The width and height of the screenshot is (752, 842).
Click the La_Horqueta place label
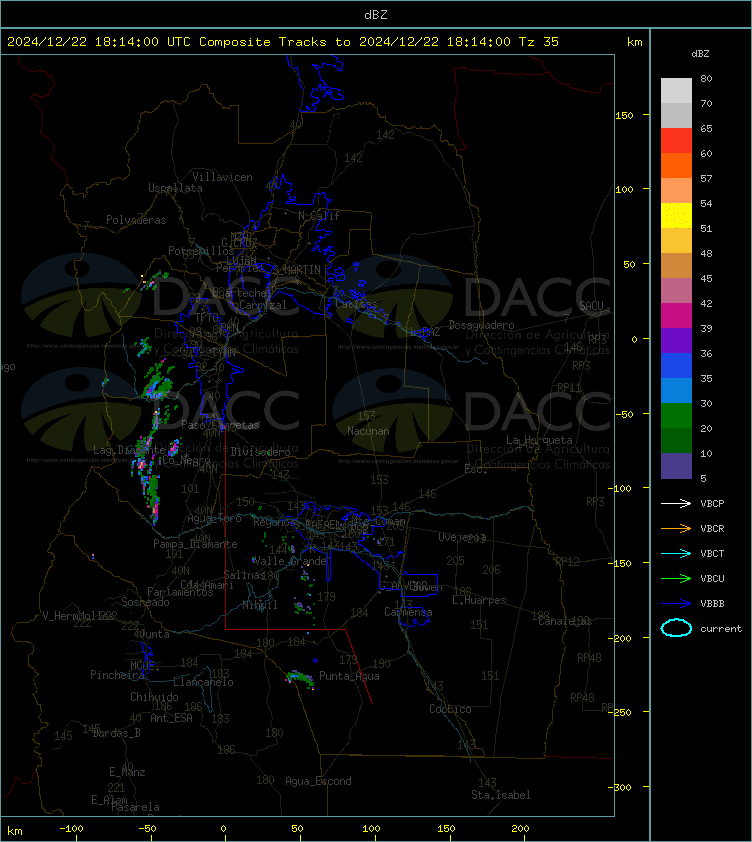pos(539,440)
